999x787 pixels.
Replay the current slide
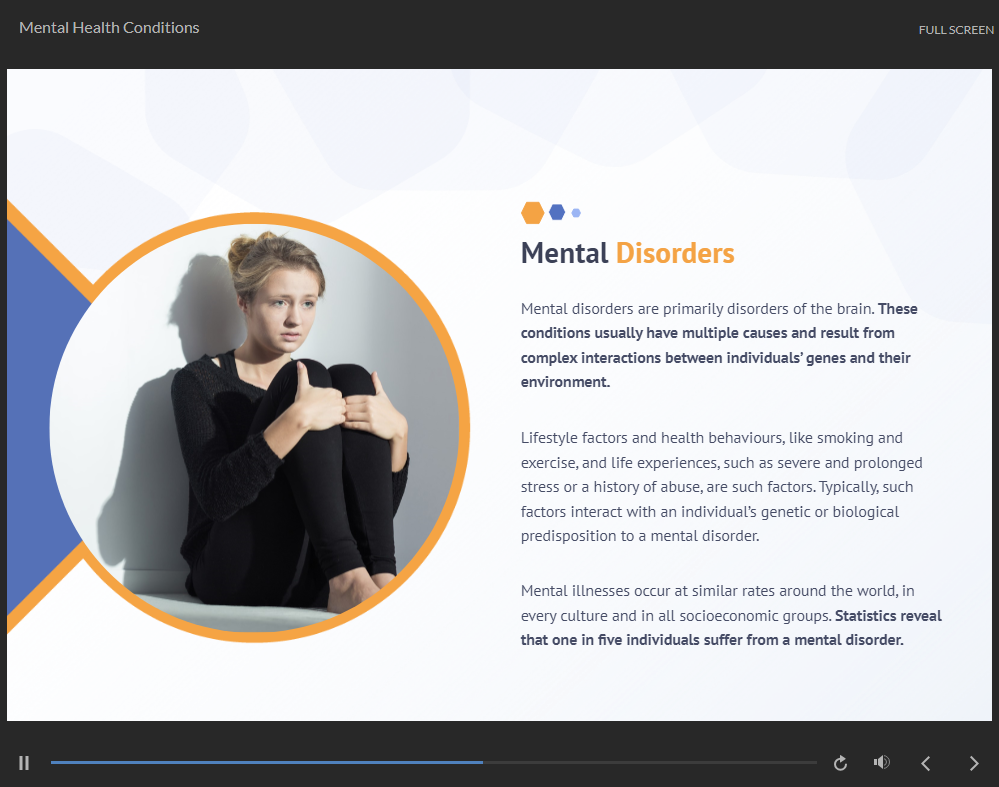coord(840,763)
